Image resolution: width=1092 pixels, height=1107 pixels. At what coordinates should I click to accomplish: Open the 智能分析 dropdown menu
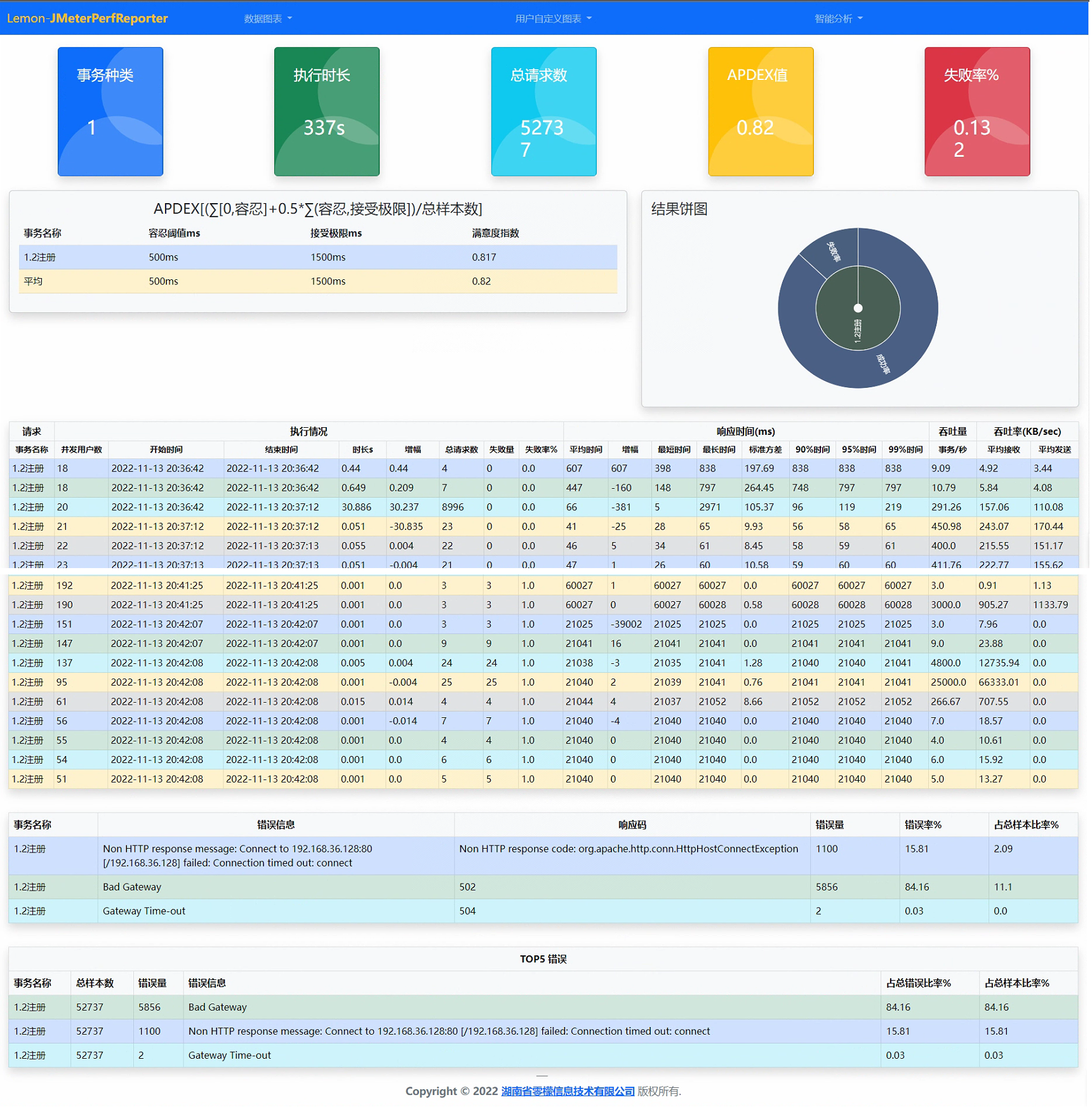click(x=838, y=18)
